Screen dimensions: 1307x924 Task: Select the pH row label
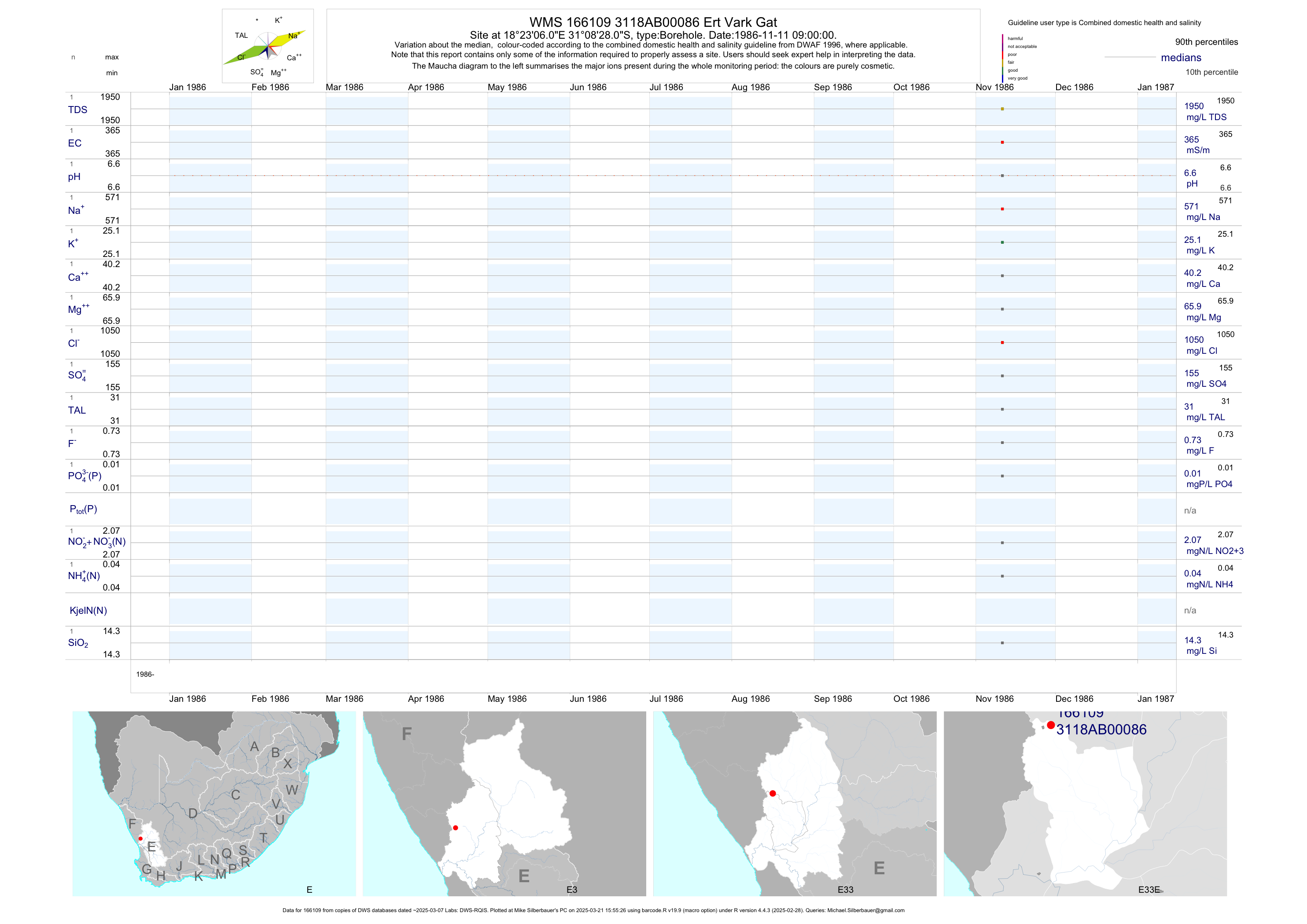click(74, 177)
